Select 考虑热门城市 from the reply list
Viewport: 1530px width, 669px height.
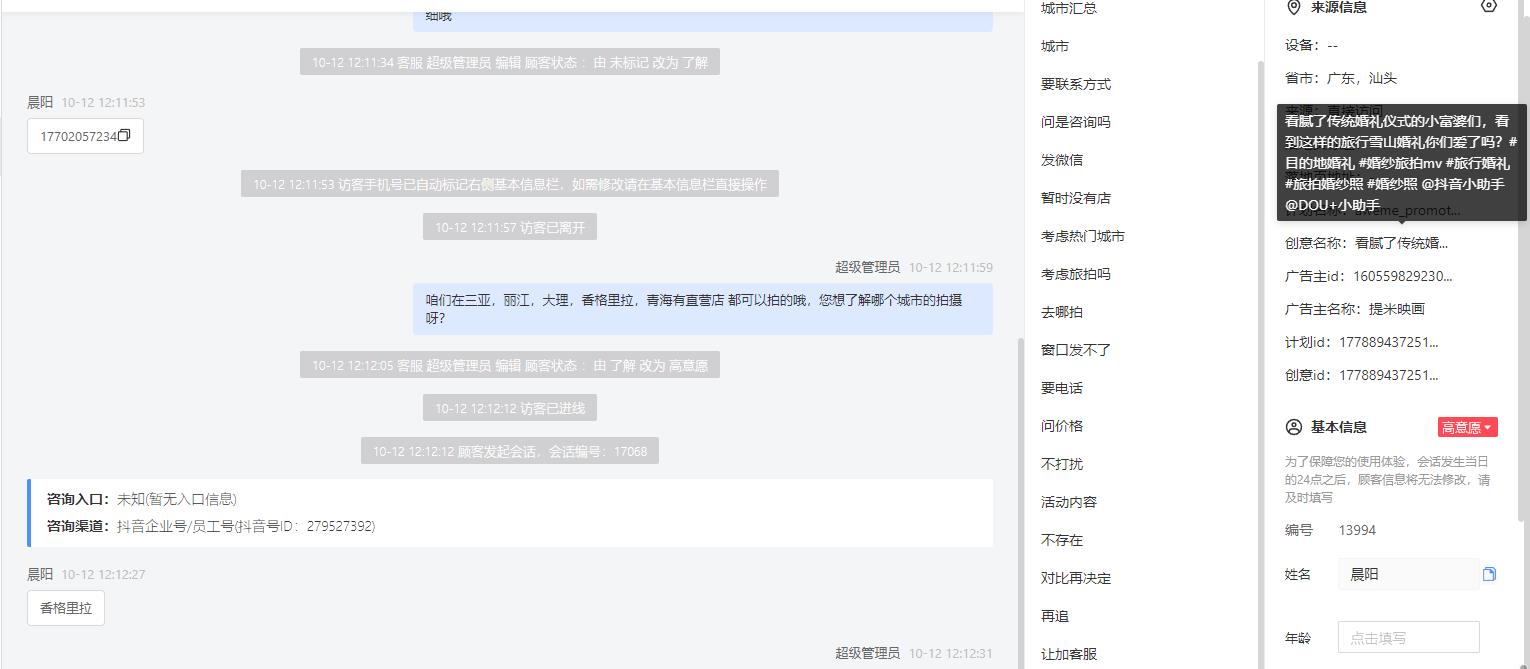pos(1083,236)
